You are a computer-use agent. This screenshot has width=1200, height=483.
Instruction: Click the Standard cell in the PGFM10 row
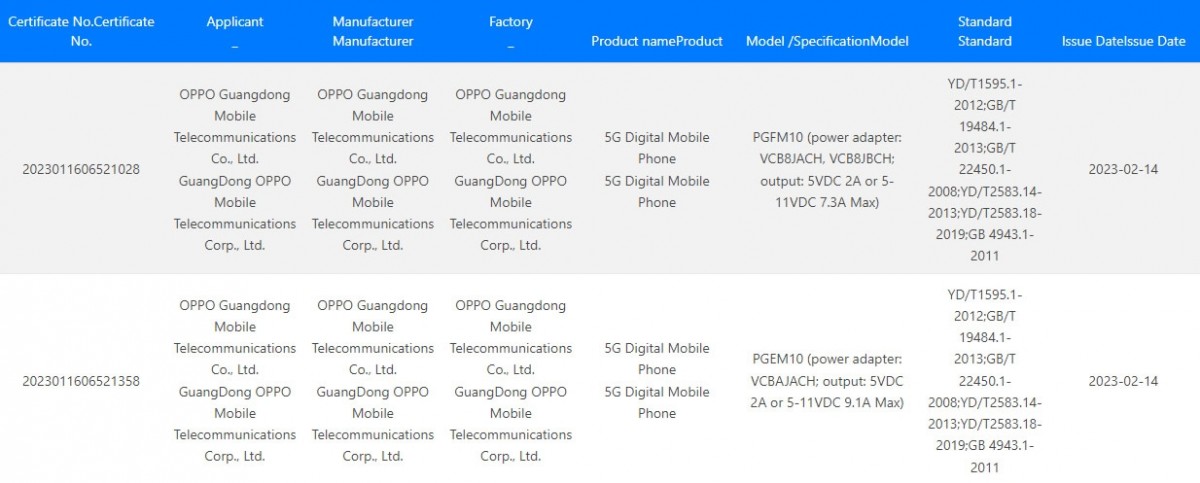pos(985,169)
